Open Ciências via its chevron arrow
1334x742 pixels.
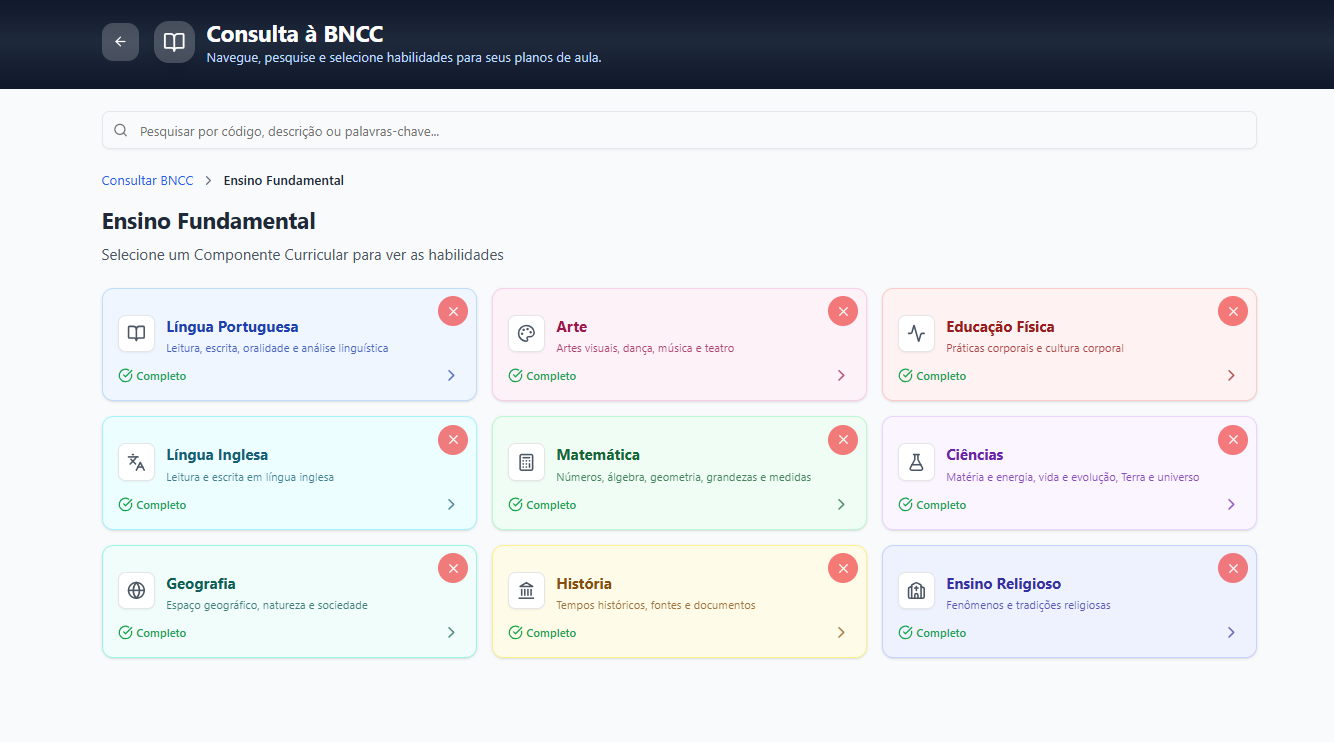point(1231,505)
